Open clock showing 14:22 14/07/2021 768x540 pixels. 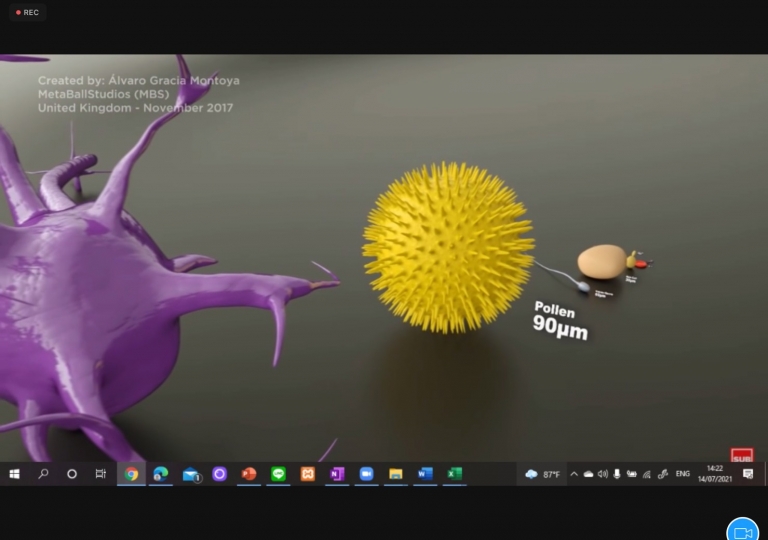pyautogui.click(x=715, y=474)
